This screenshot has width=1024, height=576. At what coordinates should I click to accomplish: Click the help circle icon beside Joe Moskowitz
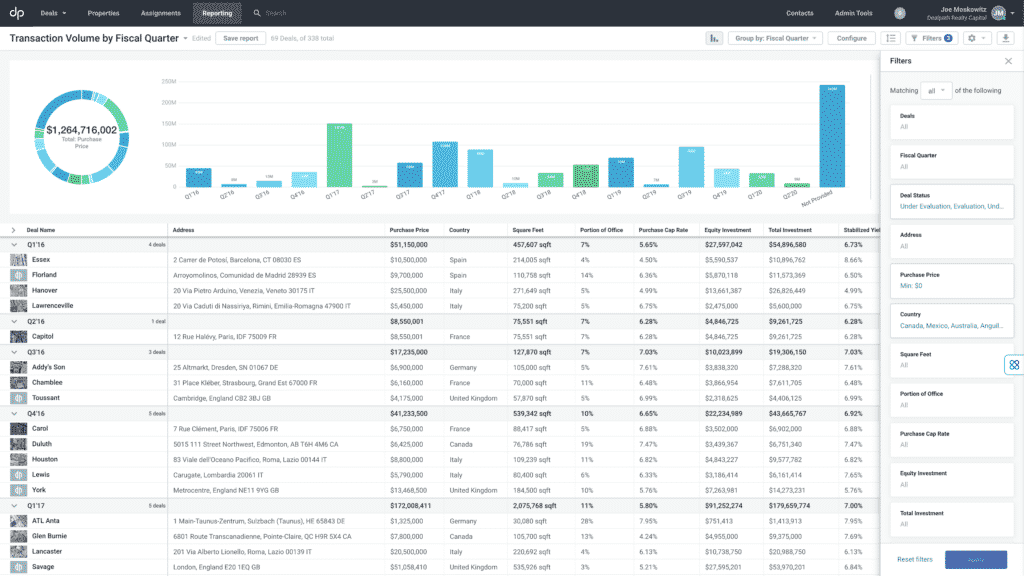900,13
